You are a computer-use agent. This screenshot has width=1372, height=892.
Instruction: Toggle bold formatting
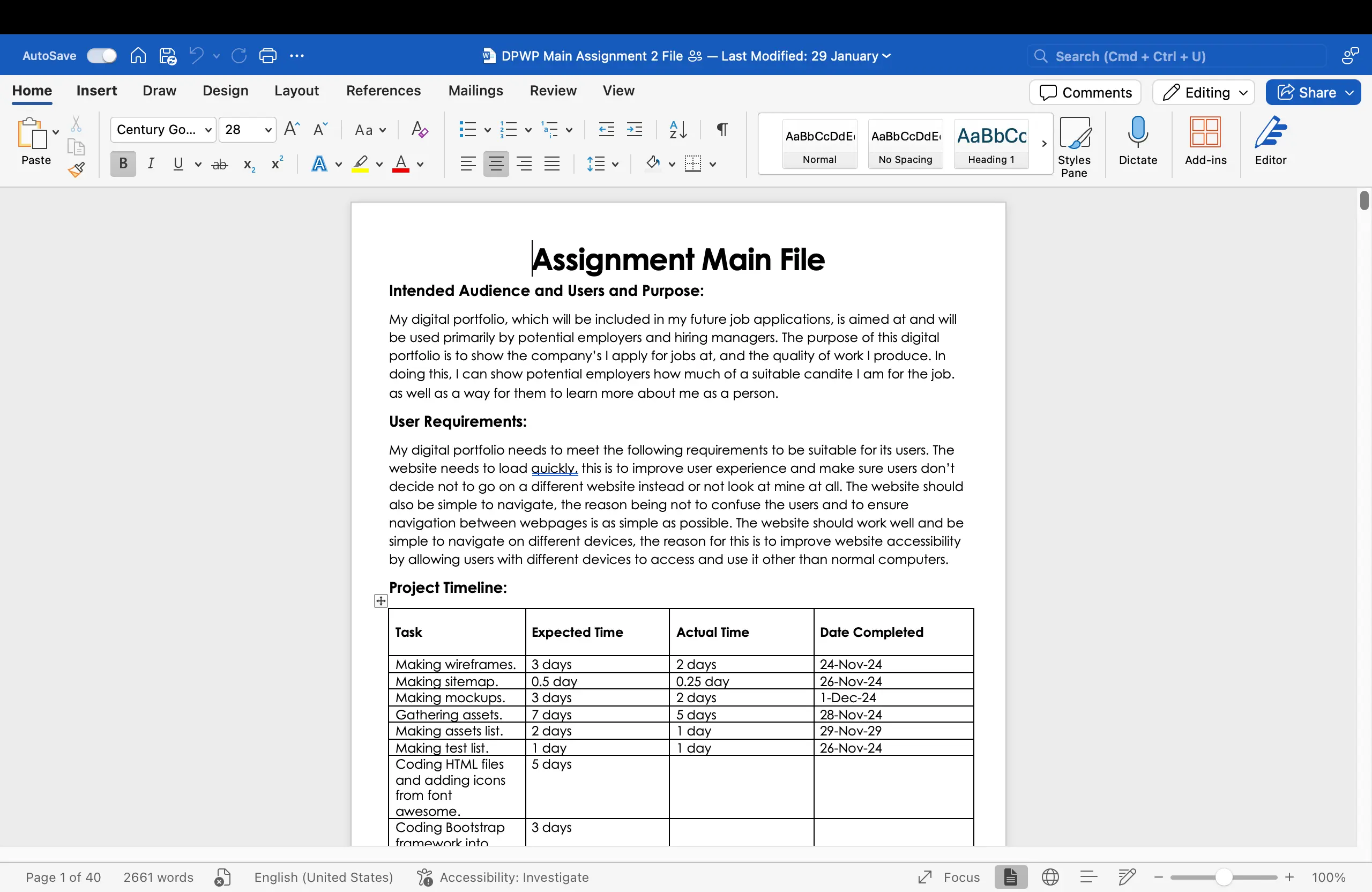click(122, 163)
